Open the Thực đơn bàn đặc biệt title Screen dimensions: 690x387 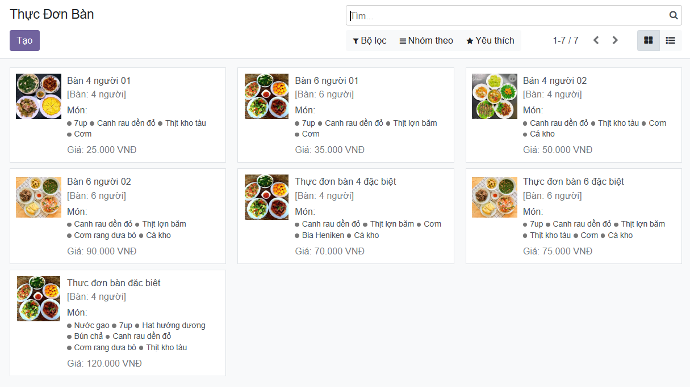click(x=114, y=283)
